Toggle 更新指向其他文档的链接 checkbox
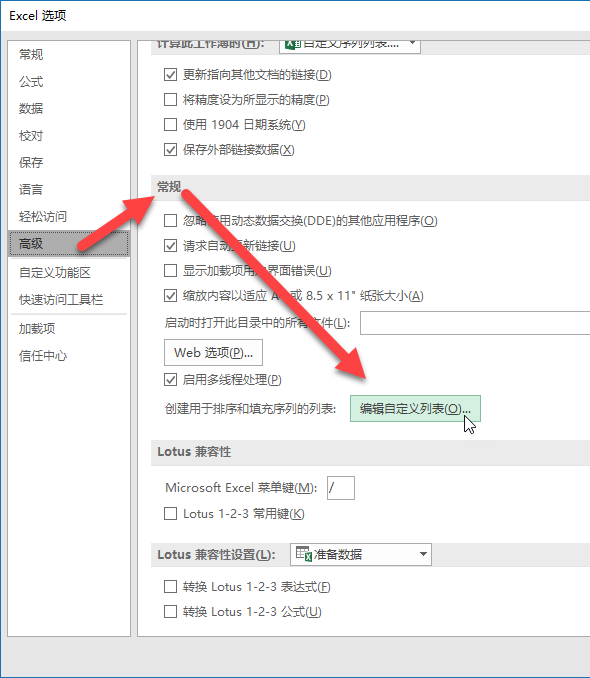590x678 pixels. coord(170,75)
